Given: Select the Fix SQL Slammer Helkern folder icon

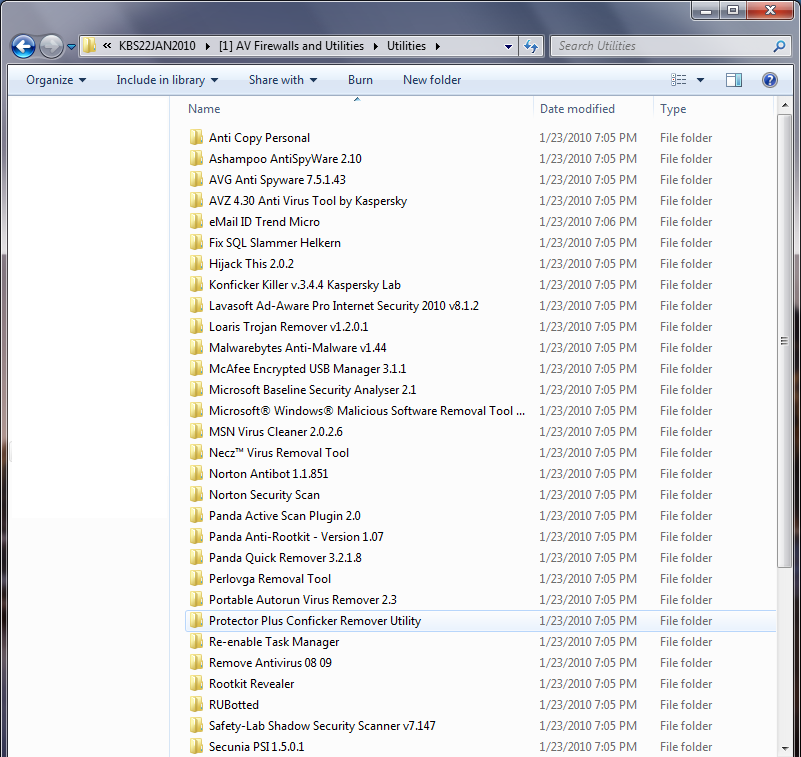Looking at the screenshot, I should point(196,242).
